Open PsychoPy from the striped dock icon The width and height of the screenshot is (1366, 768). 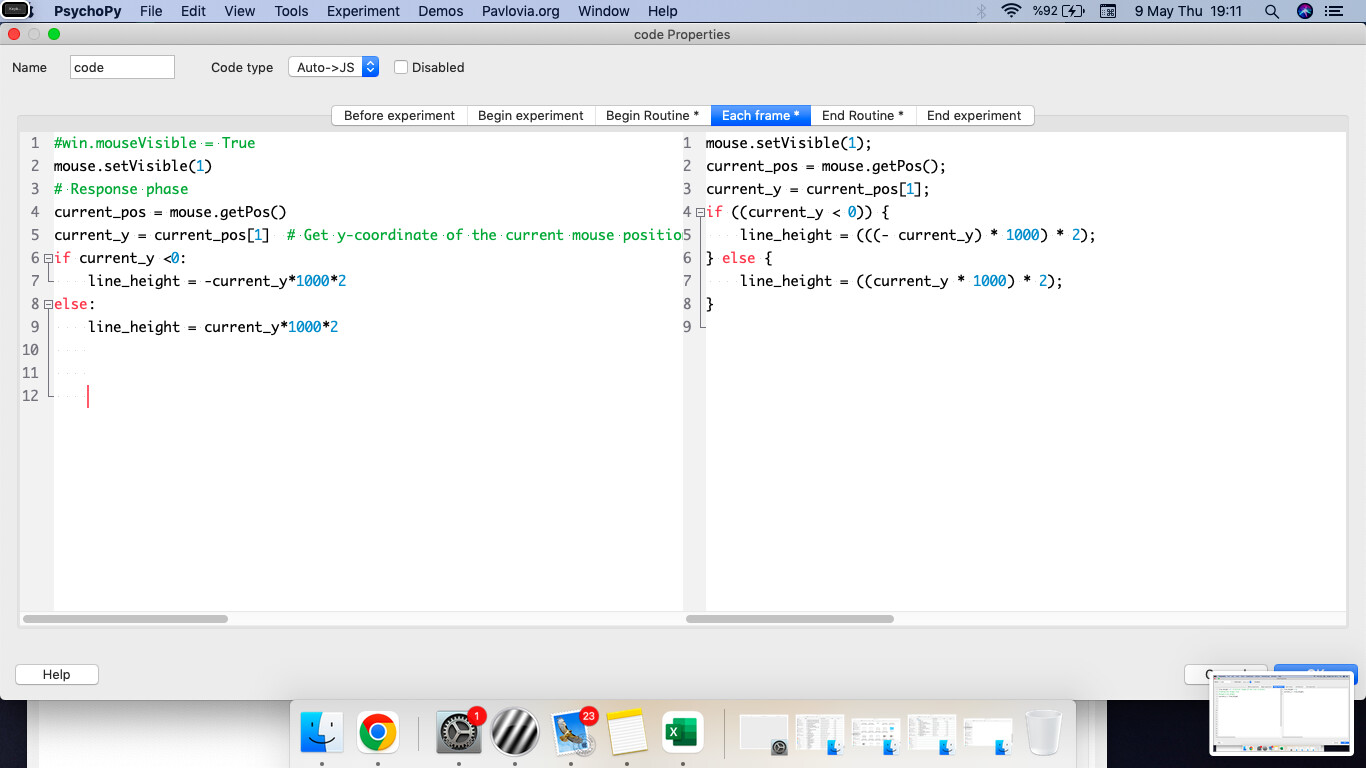(x=515, y=734)
